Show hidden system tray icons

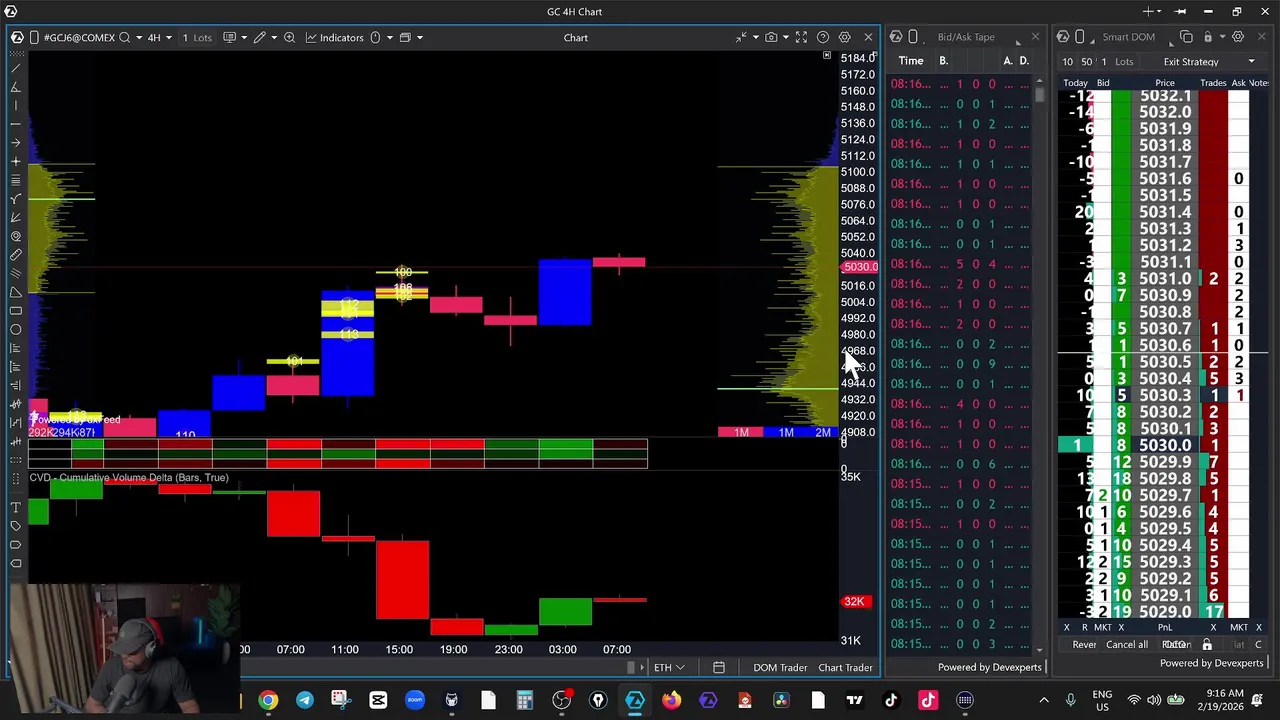(x=1044, y=700)
